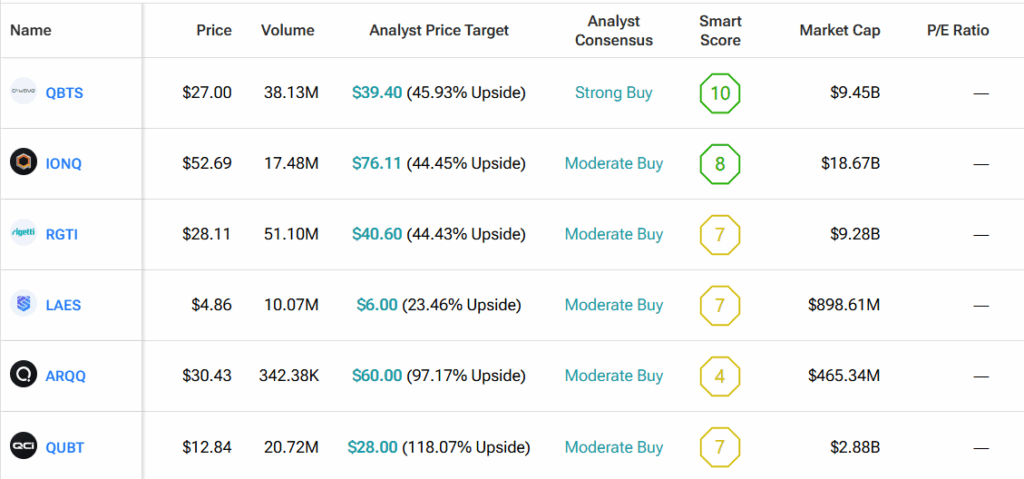
Task: Click the QBTS company logo icon
Action: click(x=23, y=92)
